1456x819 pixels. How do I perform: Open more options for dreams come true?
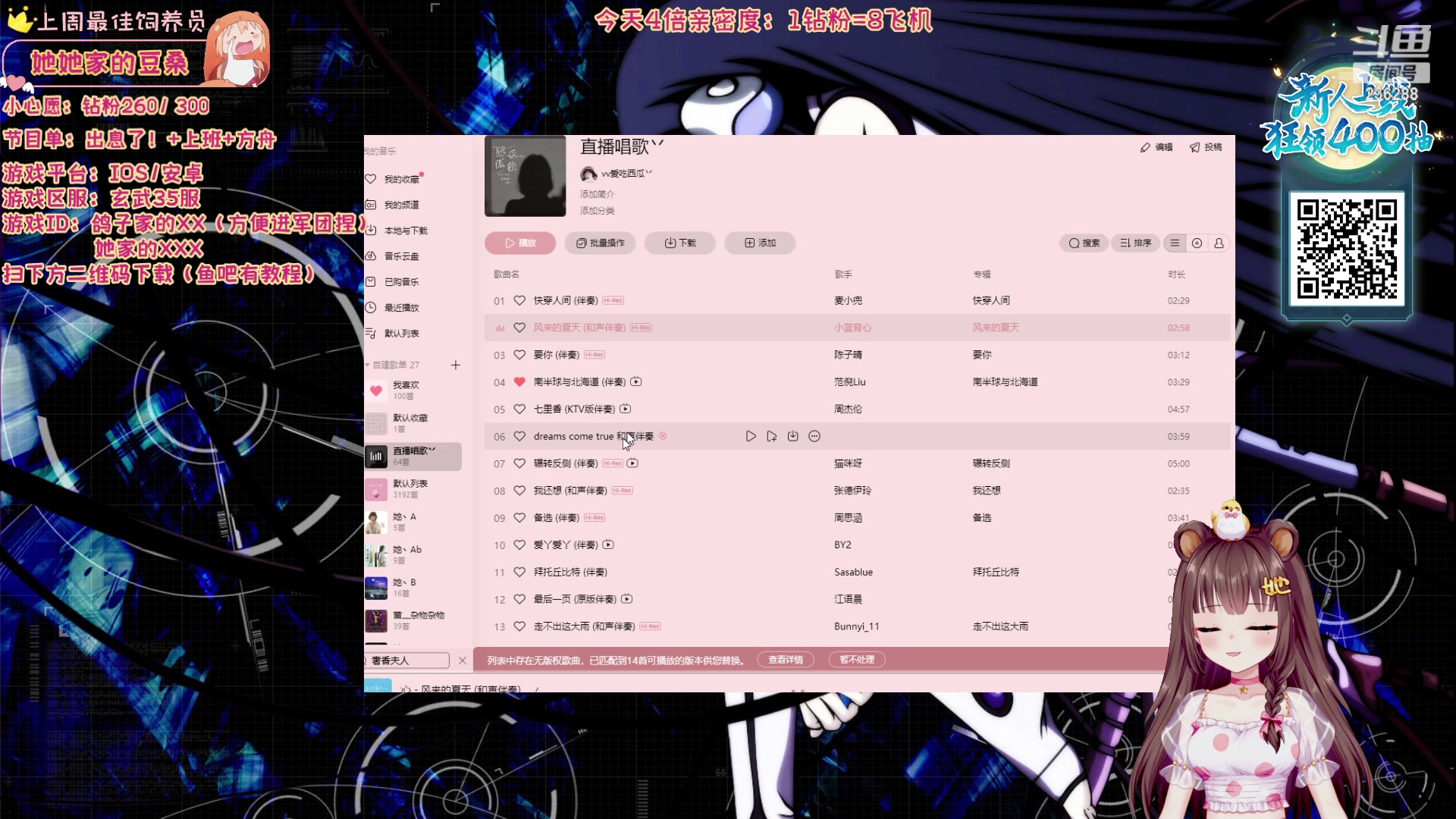(x=814, y=436)
